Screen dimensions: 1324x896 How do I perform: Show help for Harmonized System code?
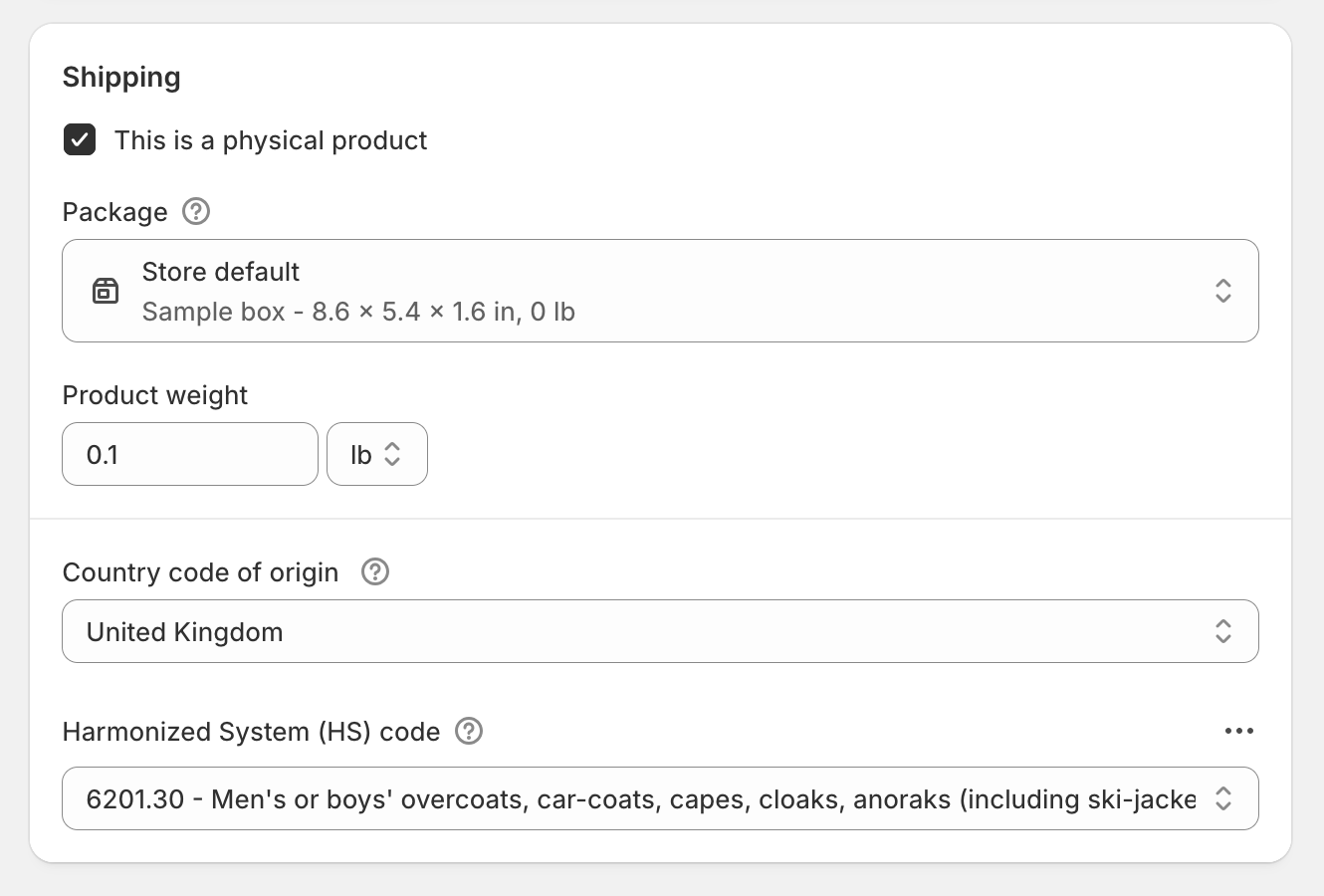(469, 732)
